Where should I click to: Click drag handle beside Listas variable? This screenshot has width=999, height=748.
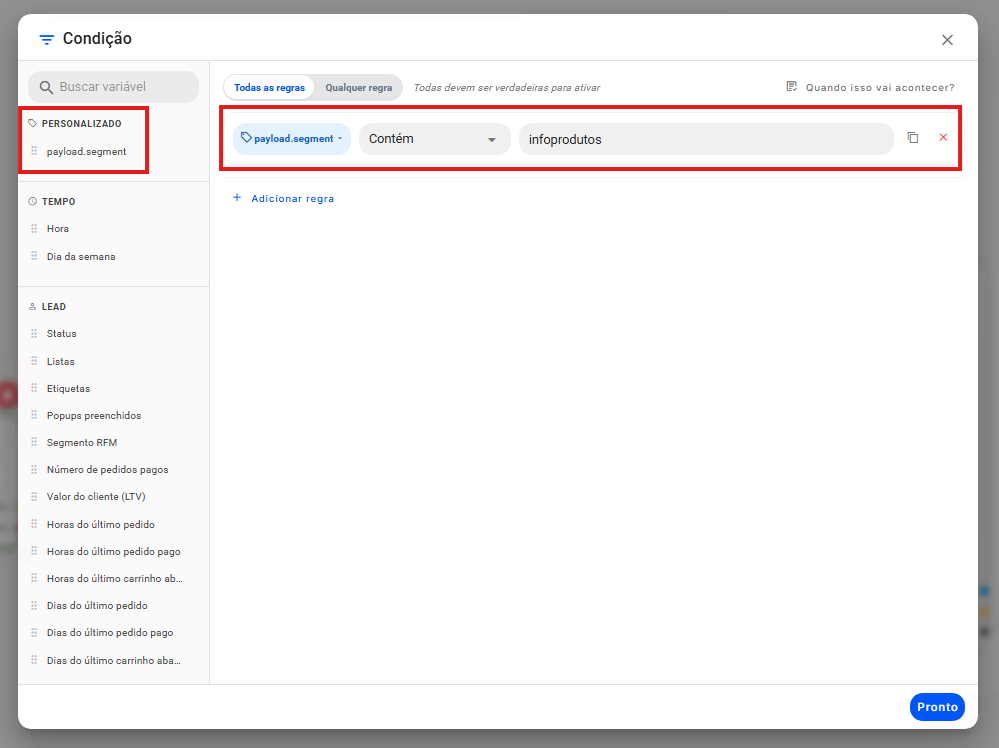pyautogui.click(x=34, y=361)
